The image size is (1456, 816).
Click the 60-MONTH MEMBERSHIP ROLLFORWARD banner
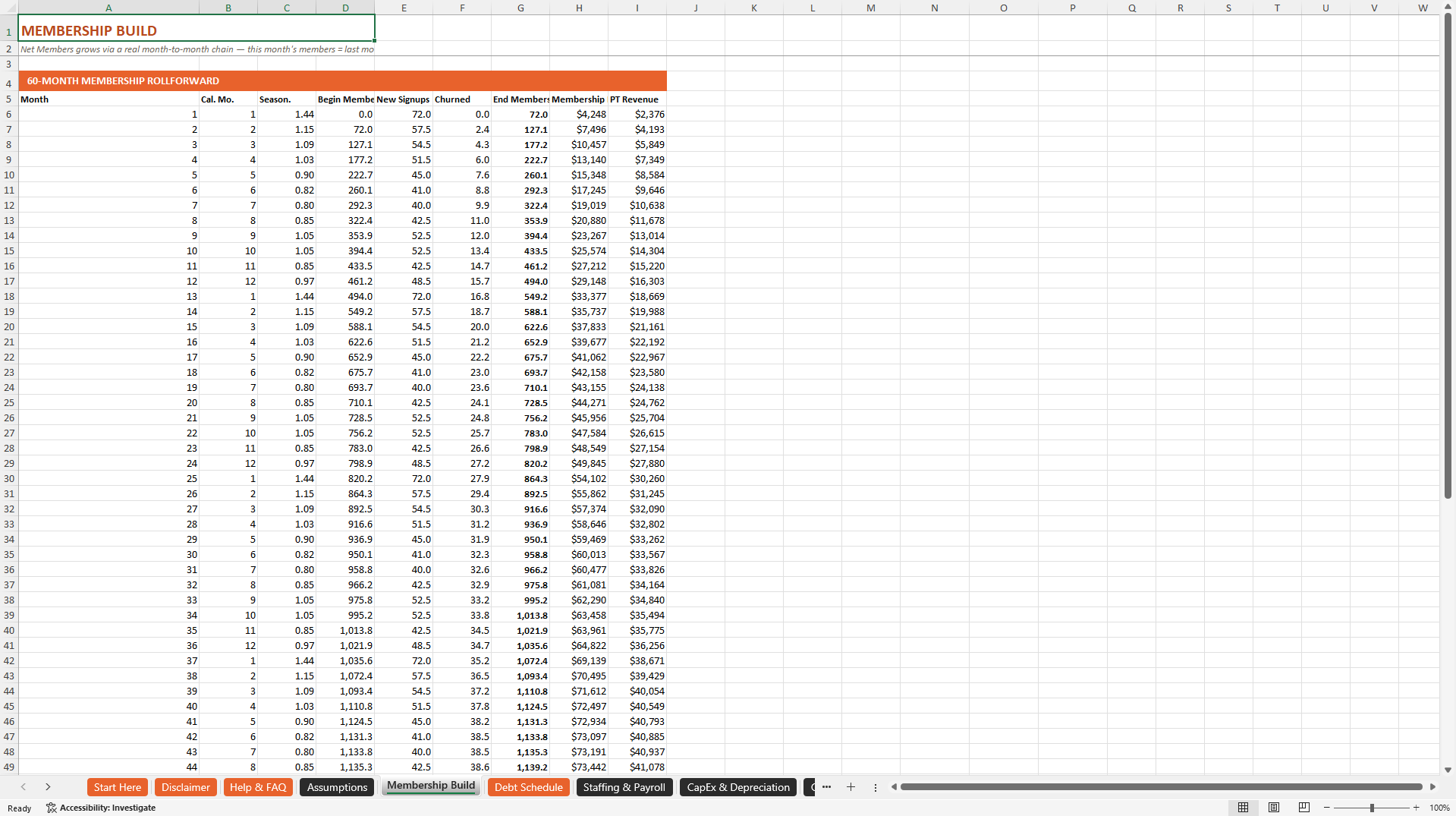click(x=342, y=80)
